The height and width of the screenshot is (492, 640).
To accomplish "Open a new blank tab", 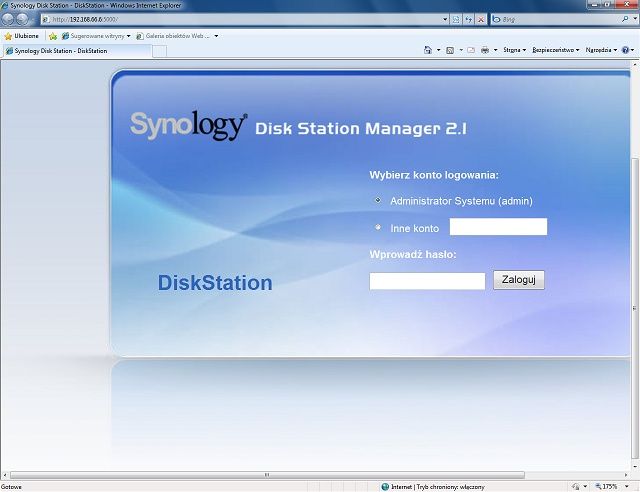I will pos(160,51).
